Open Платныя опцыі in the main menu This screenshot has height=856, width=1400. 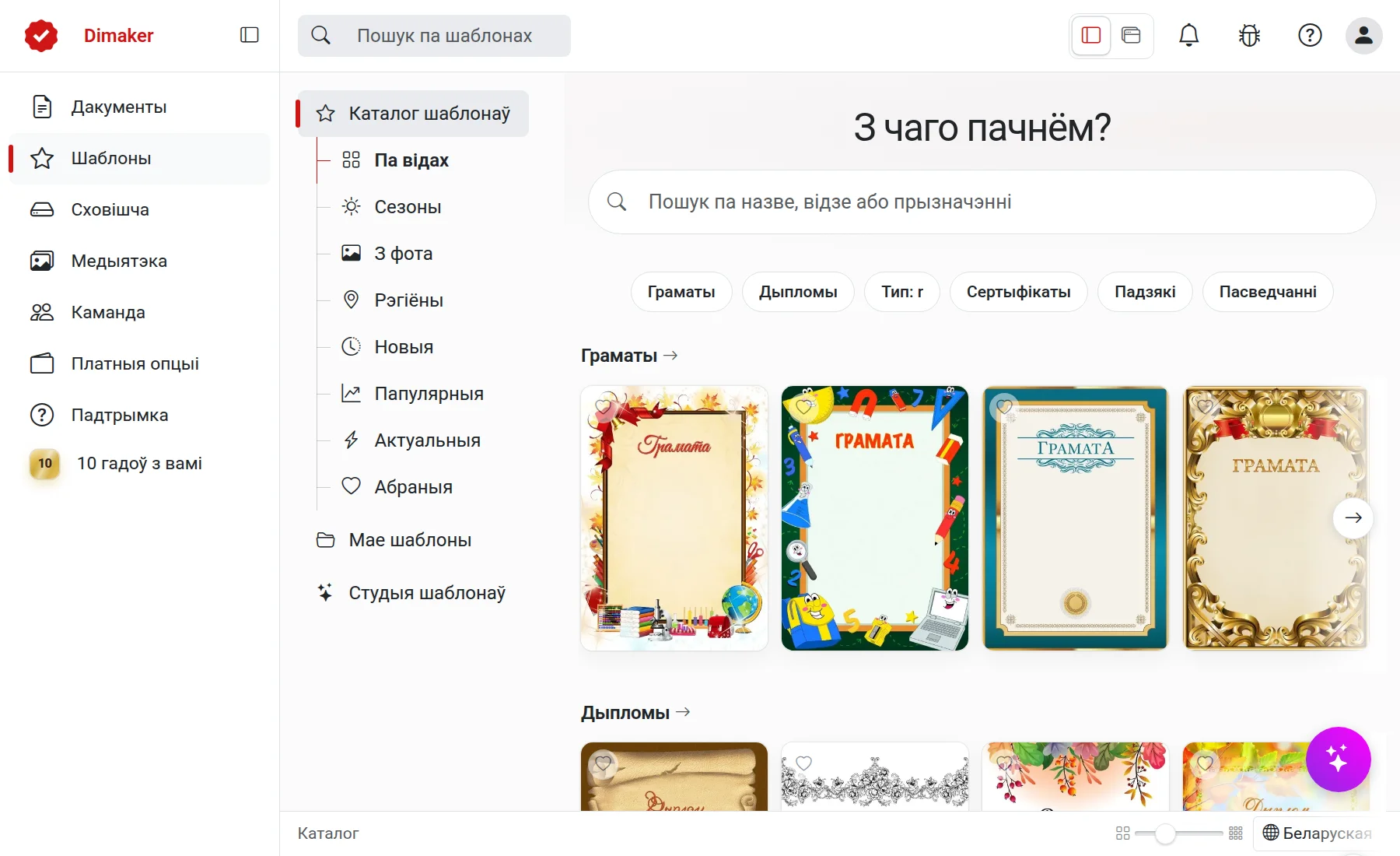pos(139,363)
